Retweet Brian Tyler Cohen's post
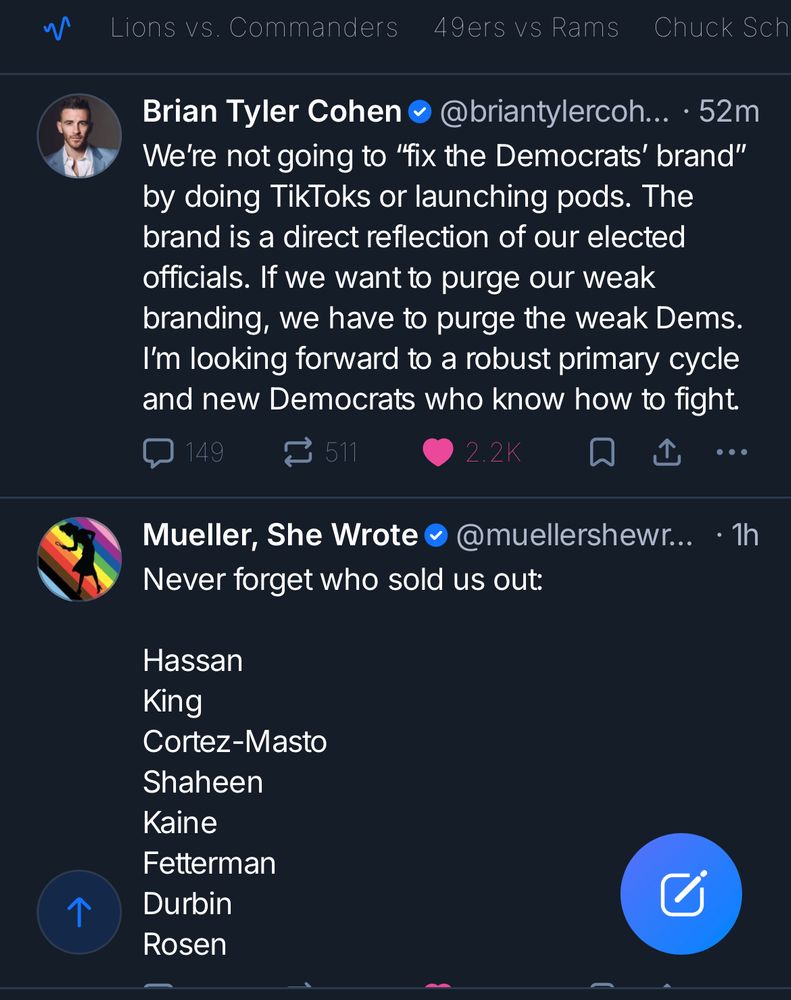Image resolution: width=791 pixels, height=1000 pixels. pos(298,453)
